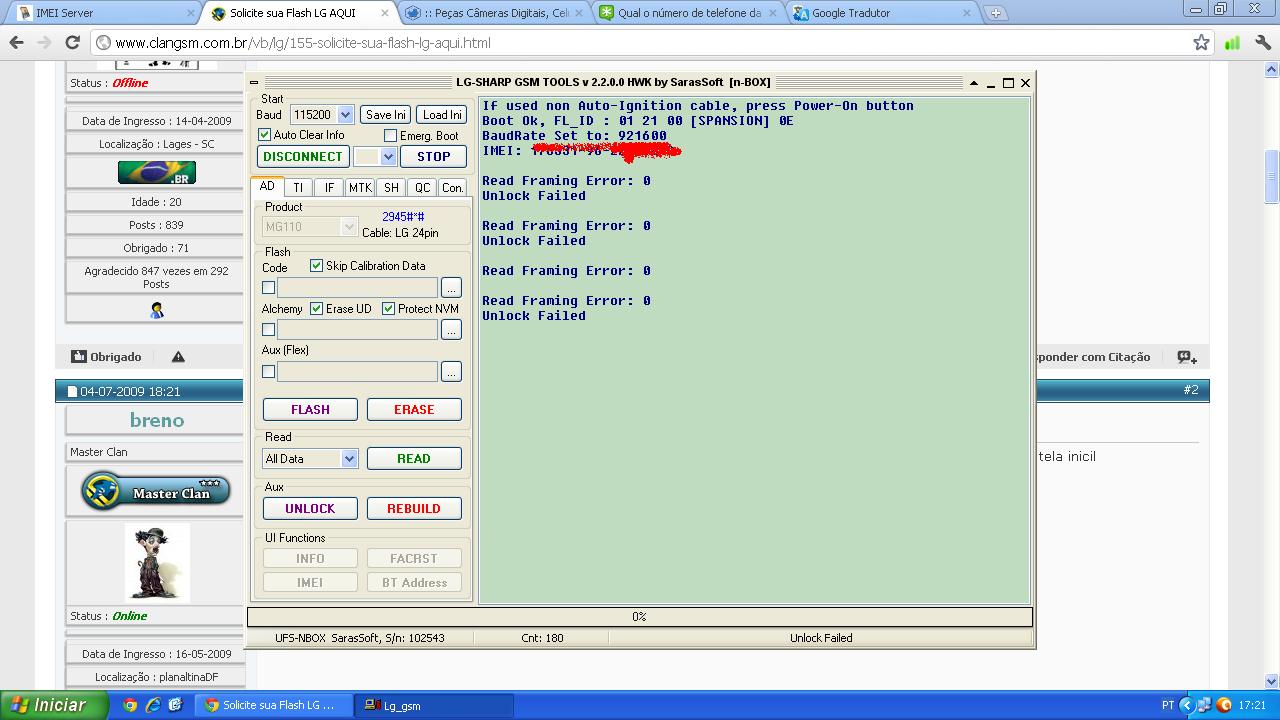Viewport: 1280px width, 720px height.
Task: Click the UNLOCK button
Action: pyautogui.click(x=310, y=508)
